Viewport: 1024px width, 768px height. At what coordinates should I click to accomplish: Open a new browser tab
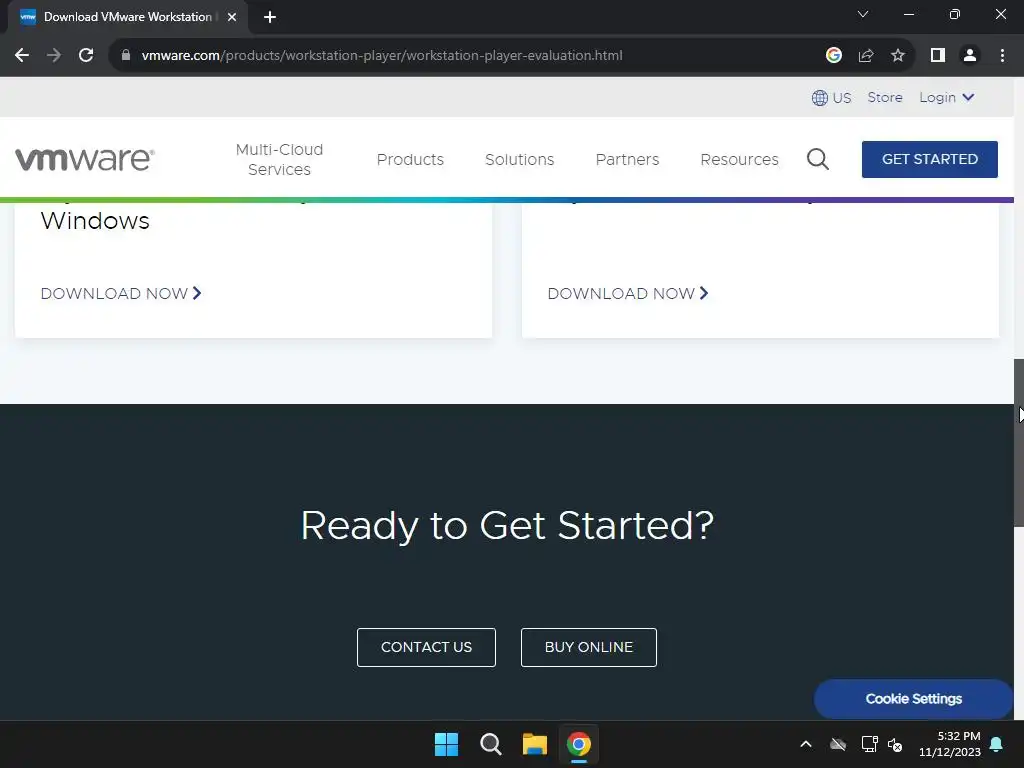tap(270, 17)
